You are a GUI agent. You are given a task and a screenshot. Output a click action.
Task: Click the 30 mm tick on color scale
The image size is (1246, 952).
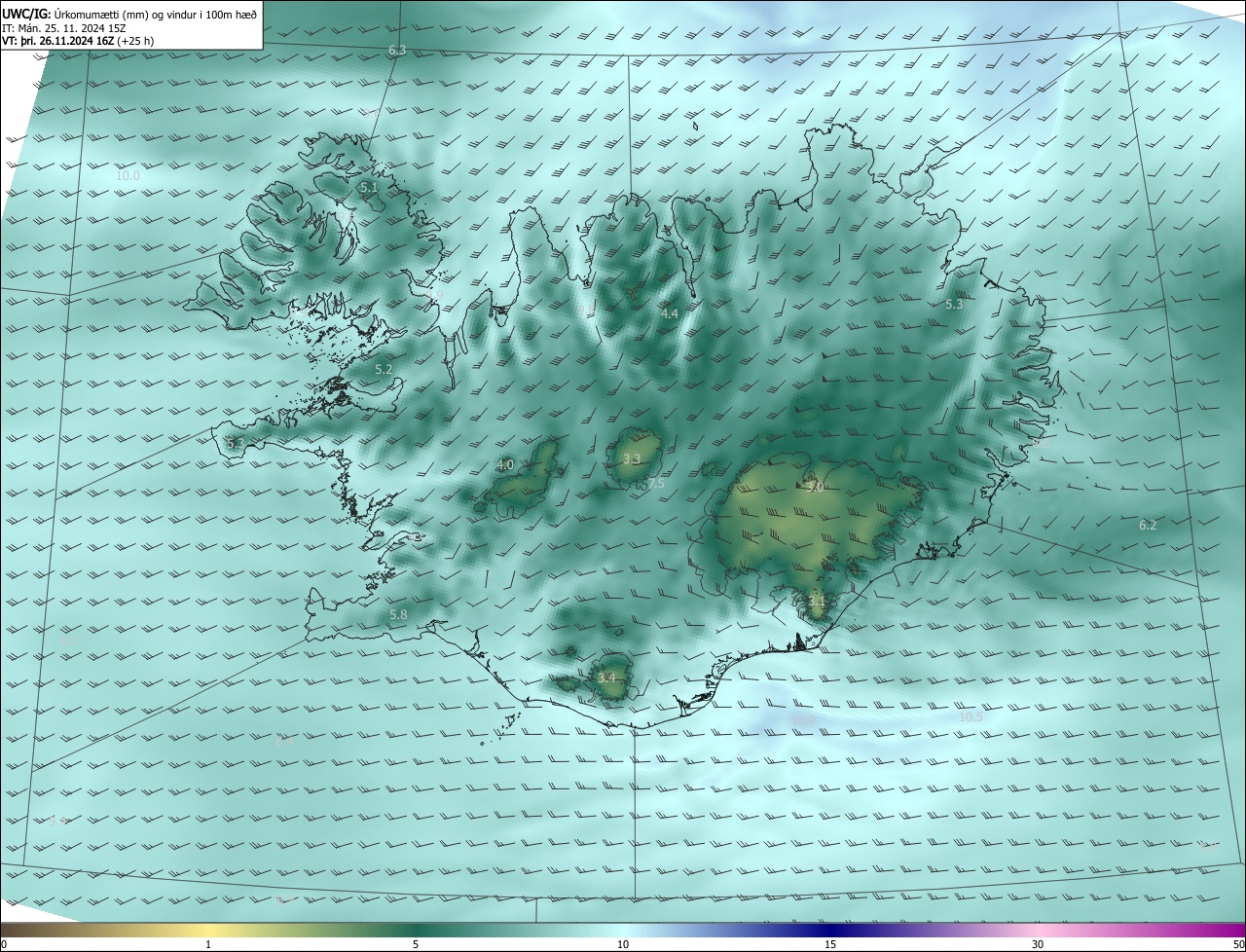[x=1038, y=944]
